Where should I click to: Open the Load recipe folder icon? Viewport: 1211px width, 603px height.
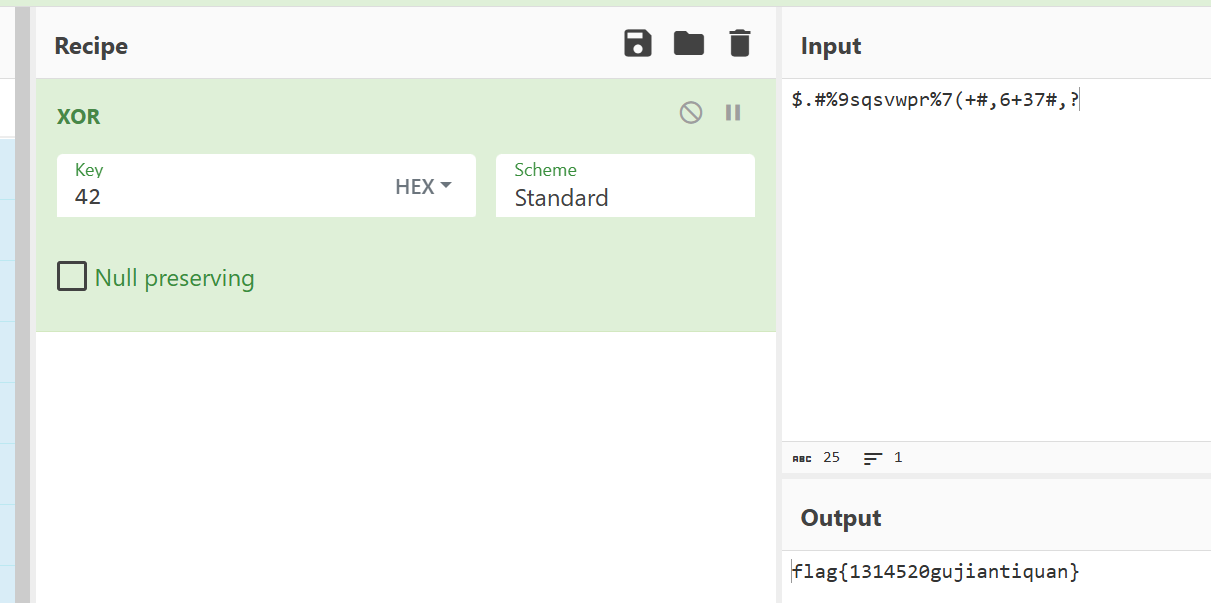tap(689, 44)
